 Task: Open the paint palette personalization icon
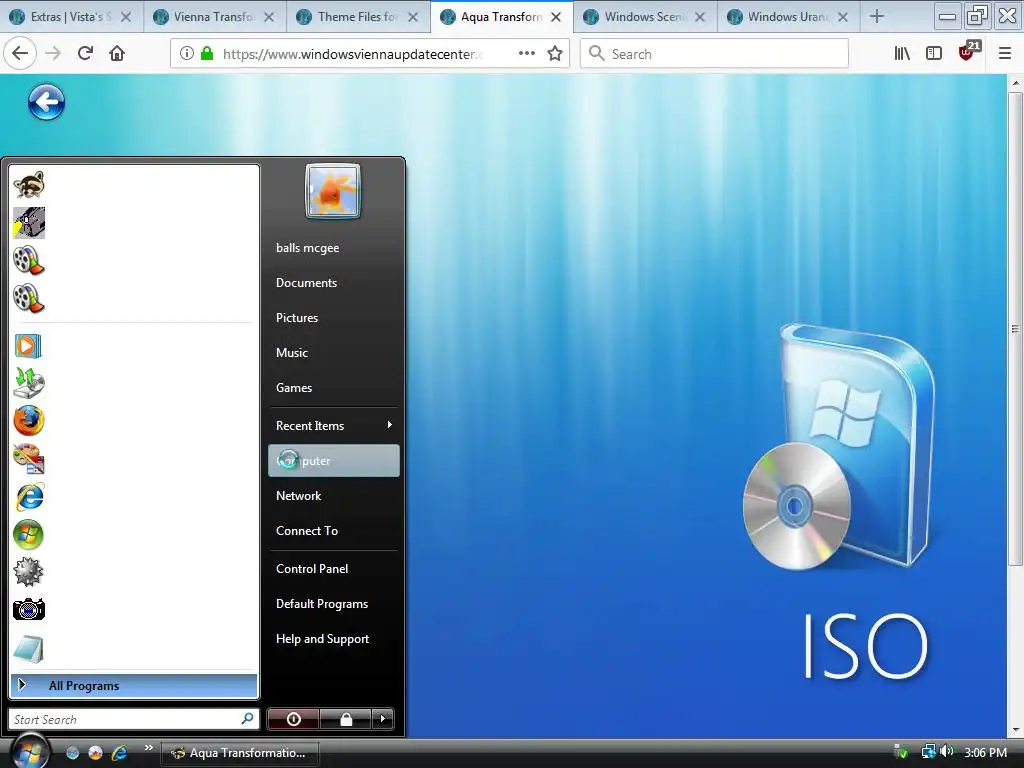[x=29, y=458]
